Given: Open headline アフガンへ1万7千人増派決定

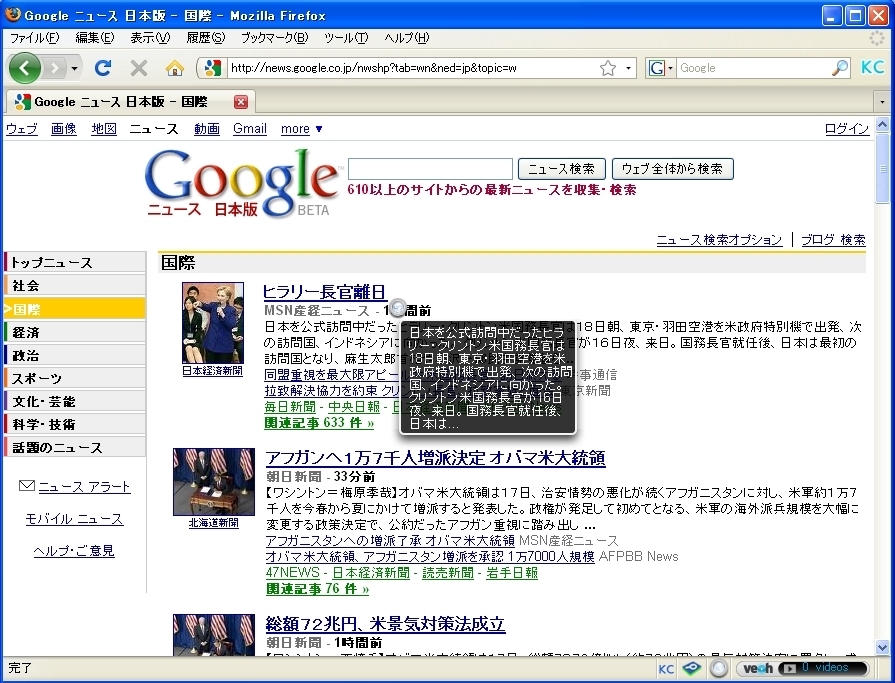Looking at the screenshot, I should click(x=436, y=458).
